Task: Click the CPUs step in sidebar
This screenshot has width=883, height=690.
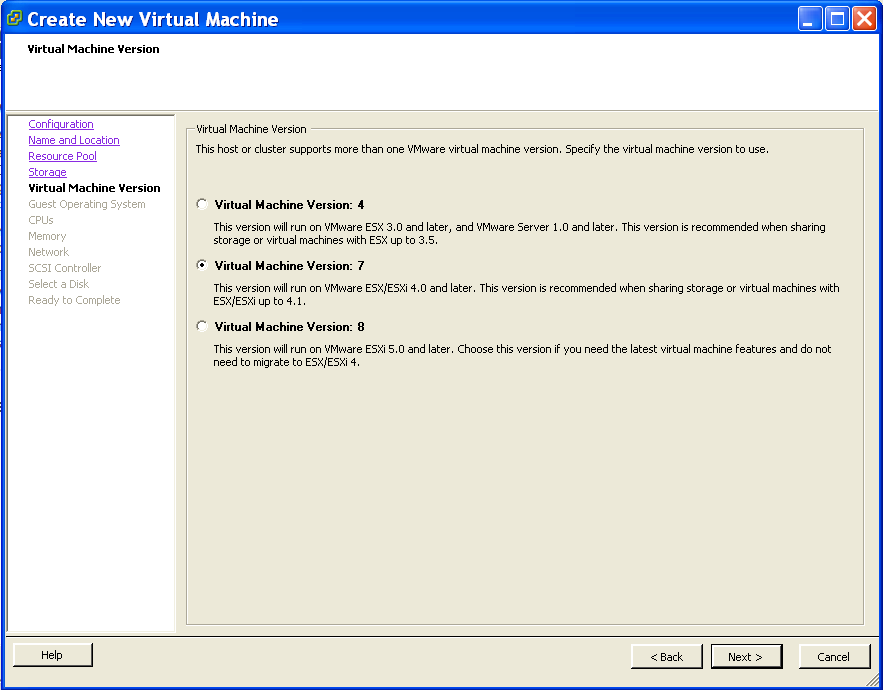Action: 41,220
